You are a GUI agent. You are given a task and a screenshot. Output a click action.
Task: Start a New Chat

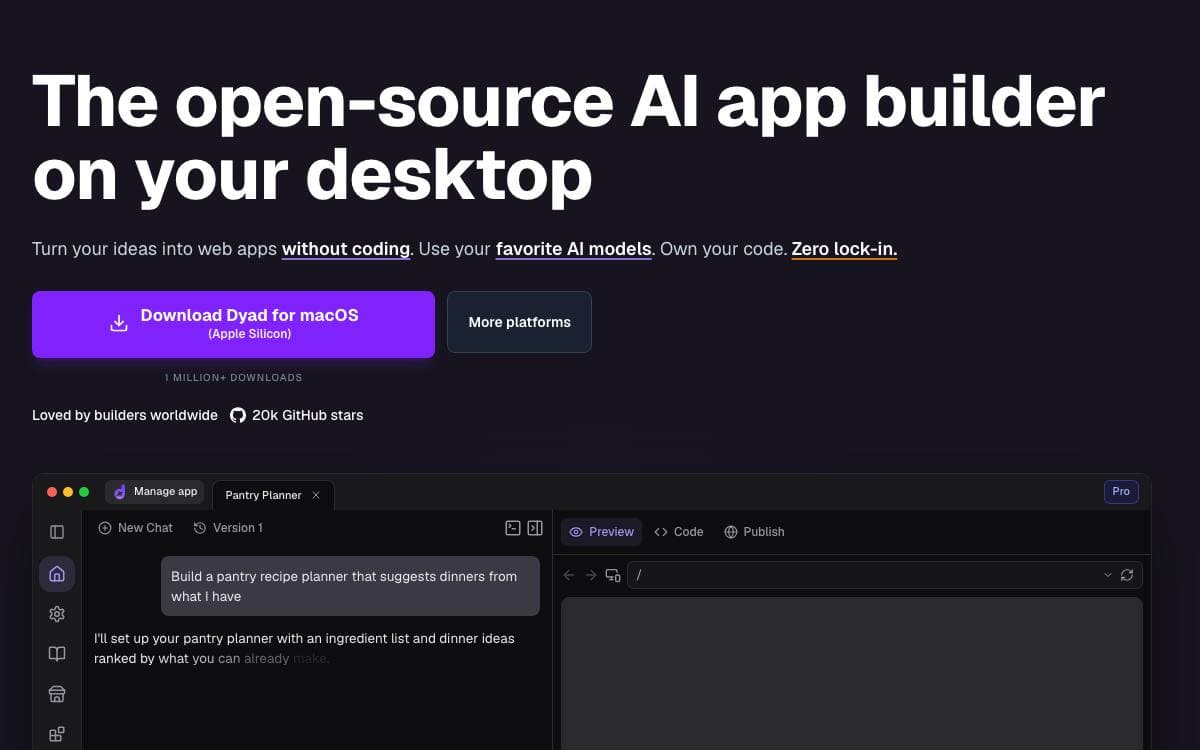(x=135, y=528)
